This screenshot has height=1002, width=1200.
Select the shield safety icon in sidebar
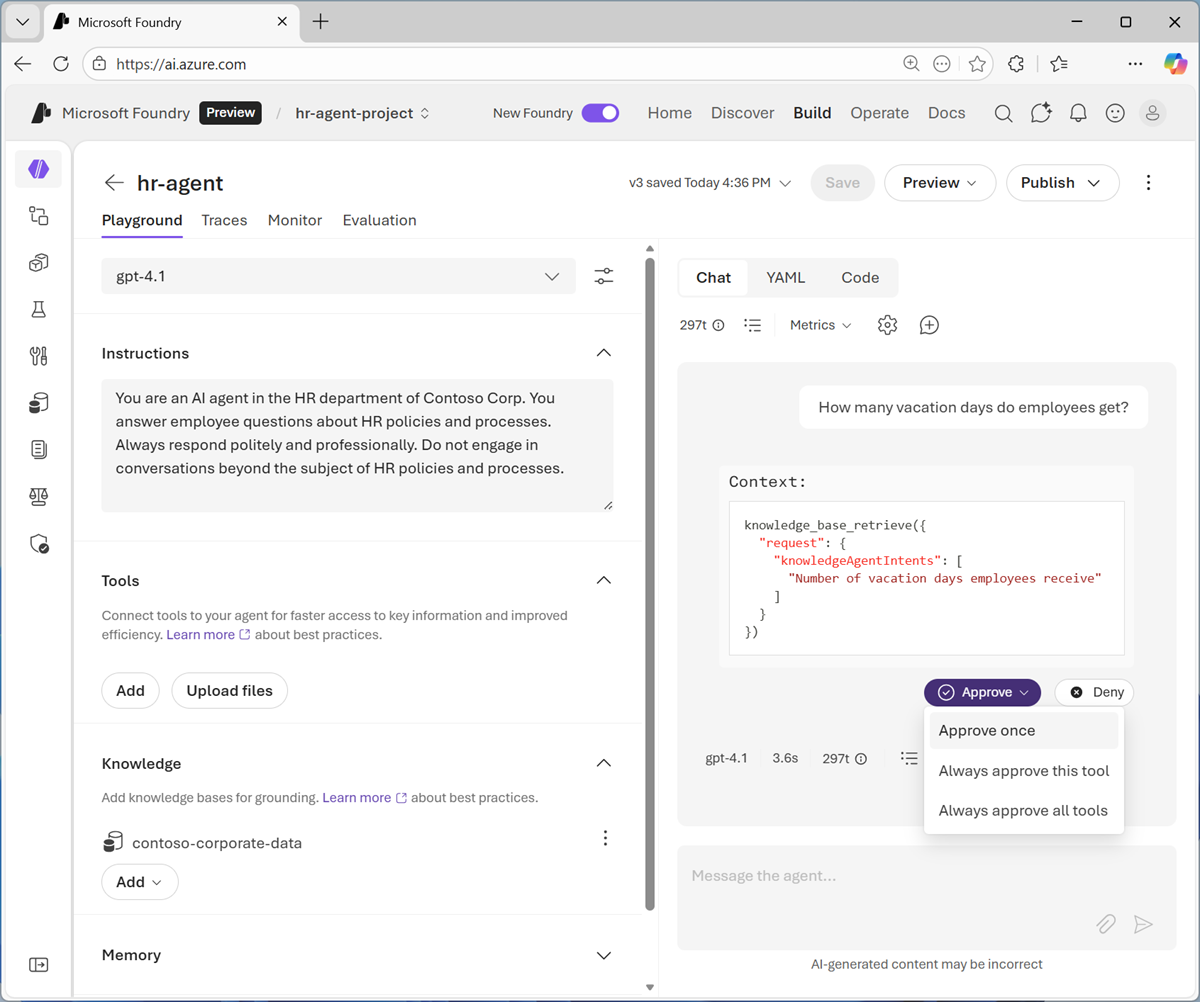coord(38,543)
